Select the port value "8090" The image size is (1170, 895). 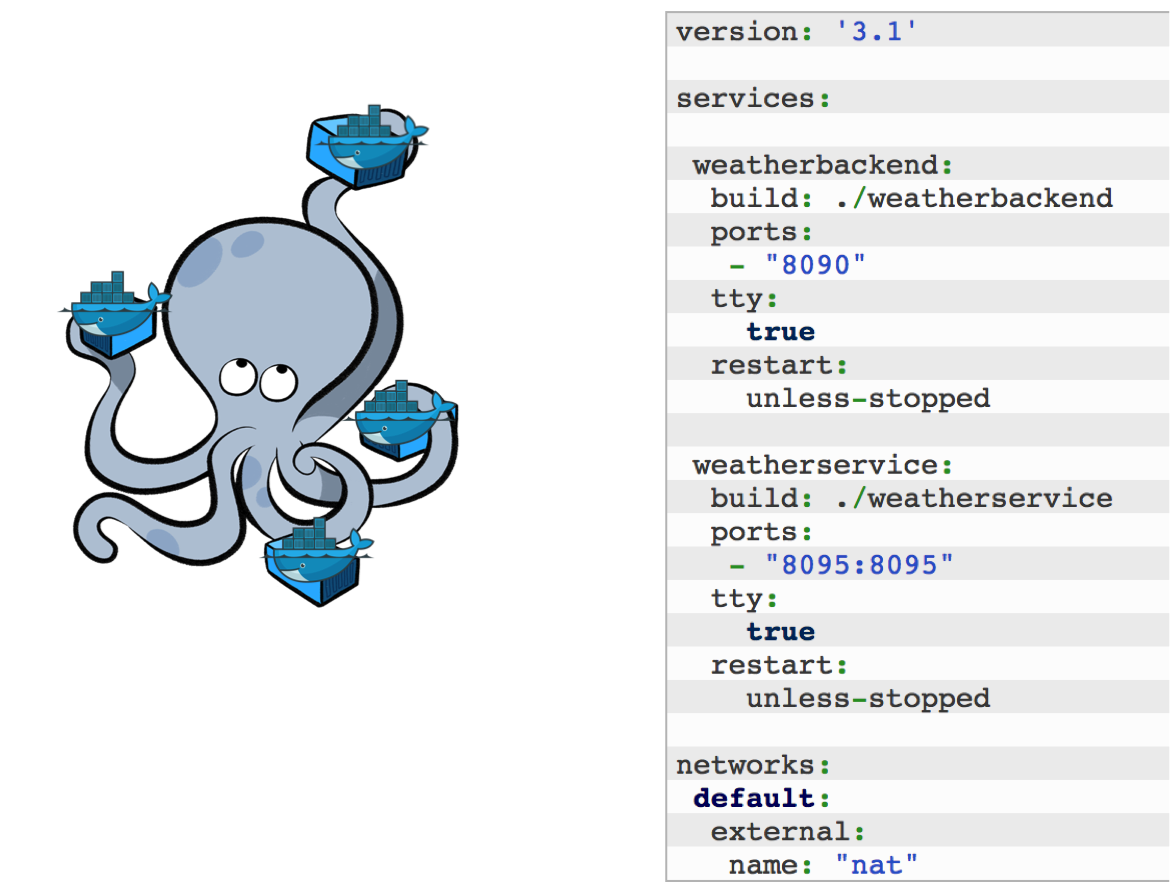coord(815,265)
